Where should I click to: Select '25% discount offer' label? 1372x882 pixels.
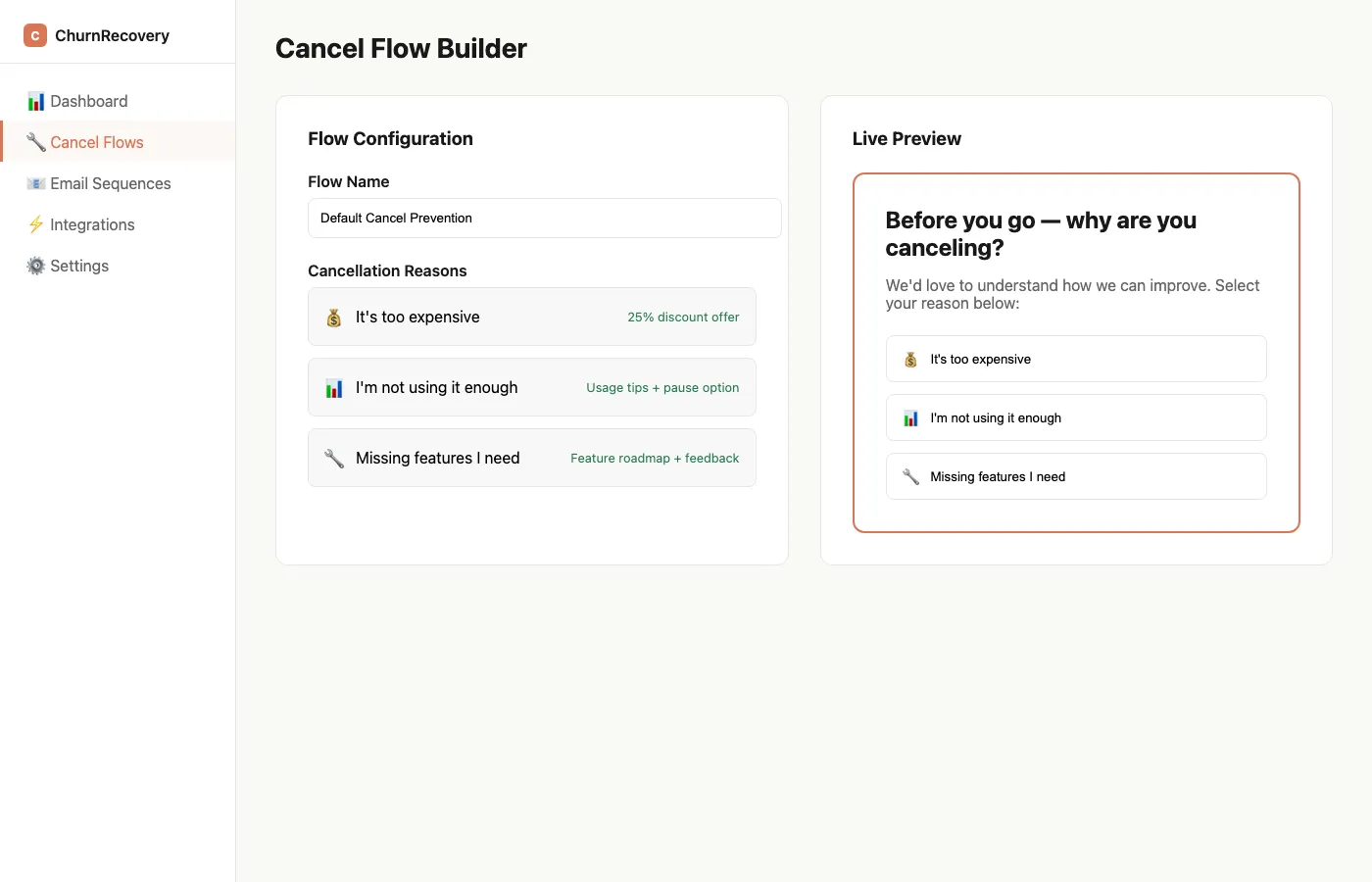pos(683,318)
